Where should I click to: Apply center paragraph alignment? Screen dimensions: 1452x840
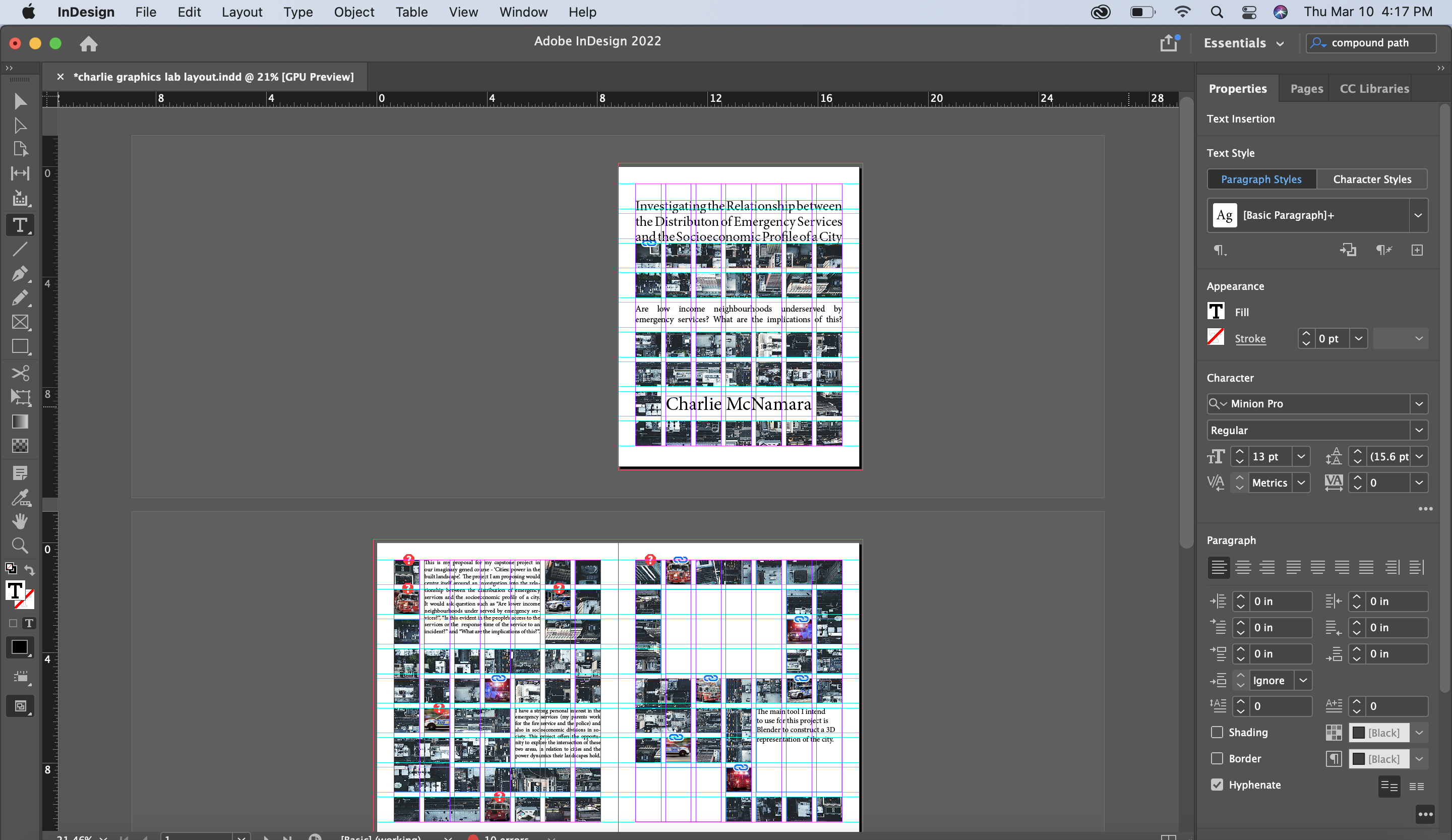click(x=1243, y=568)
